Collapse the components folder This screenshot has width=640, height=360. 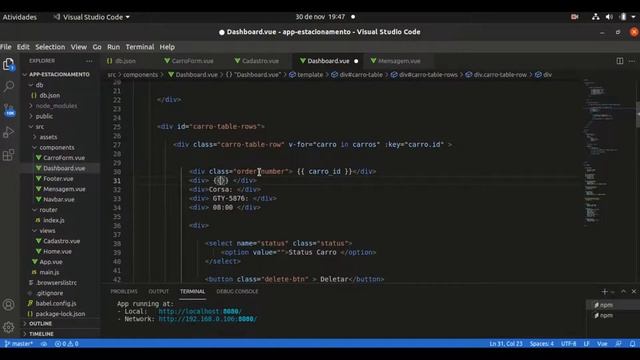[57, 147]
